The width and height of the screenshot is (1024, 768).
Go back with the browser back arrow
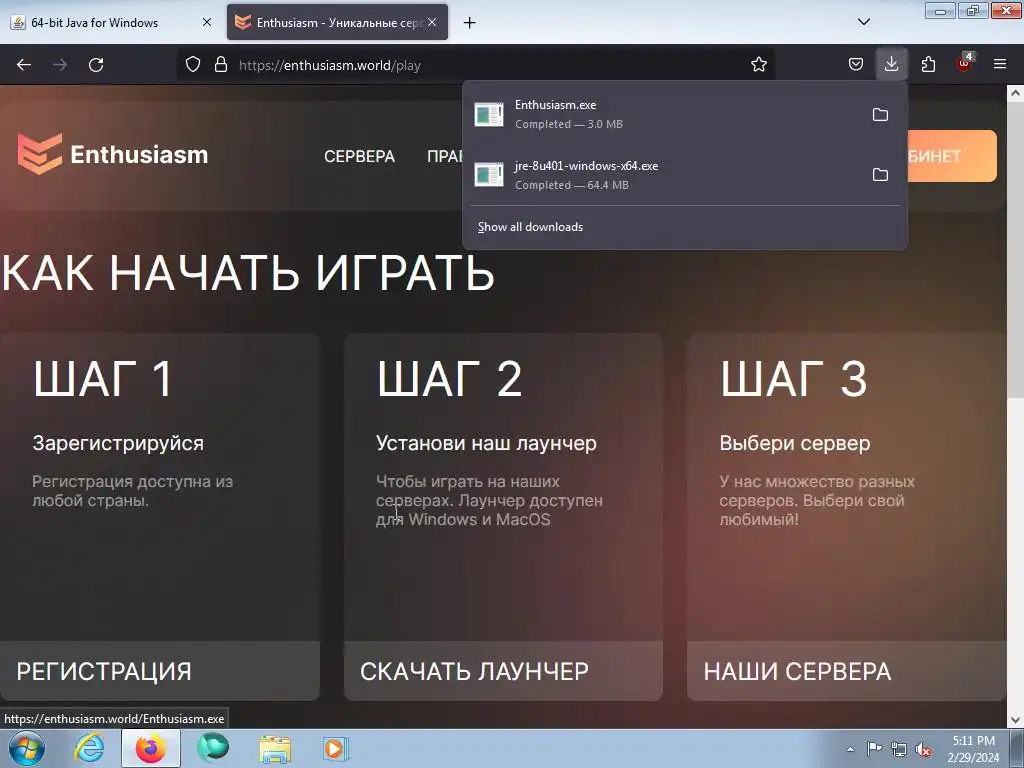click(24, 65)
